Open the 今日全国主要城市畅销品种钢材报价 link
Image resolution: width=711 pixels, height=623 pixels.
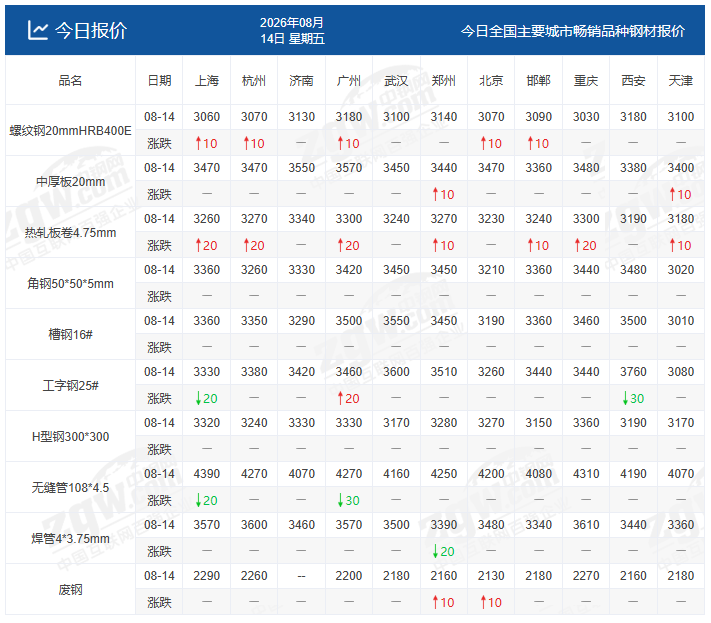[x=573, y=31]
